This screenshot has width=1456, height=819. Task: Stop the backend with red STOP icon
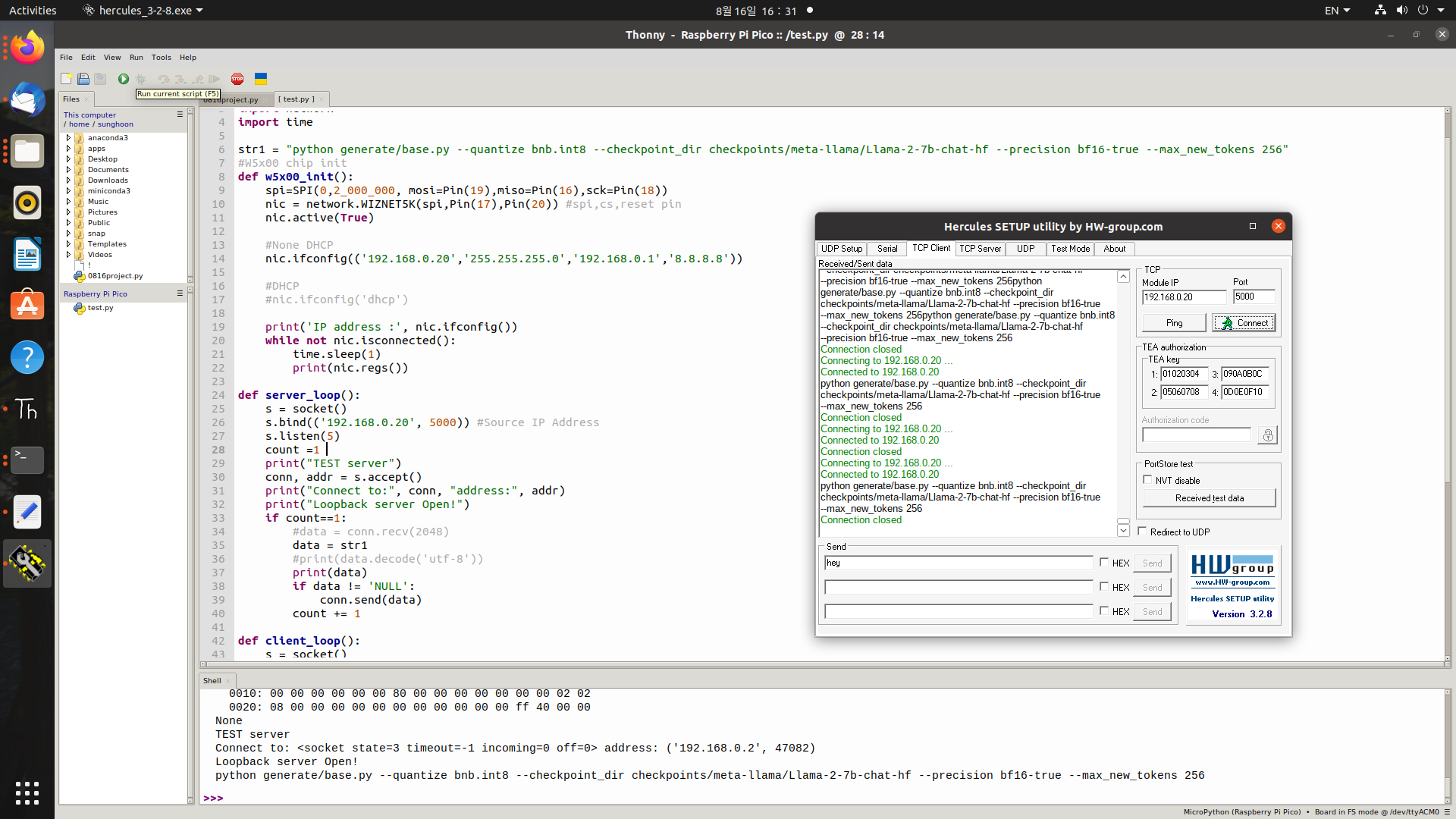tap(237, 79)
